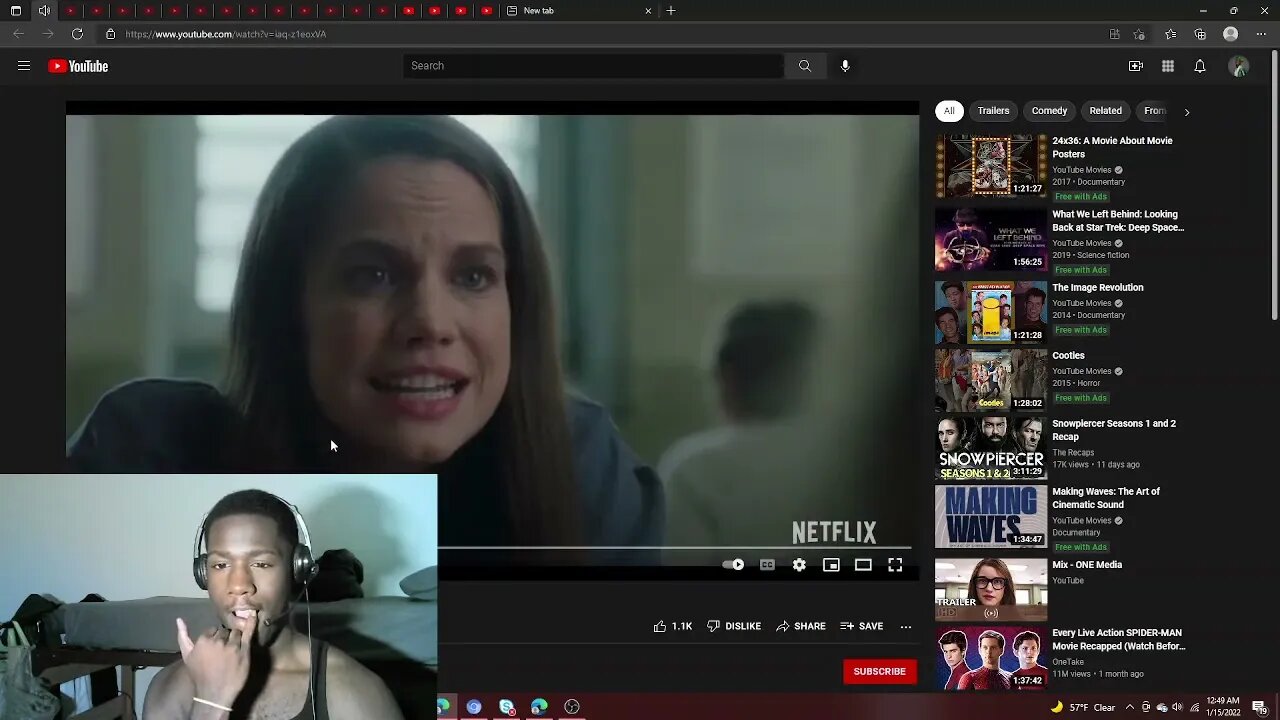The height and width of the screenshot is (720, 1280).
Task: Open the browser tab actions menu icon
Action: click(16, 11)
